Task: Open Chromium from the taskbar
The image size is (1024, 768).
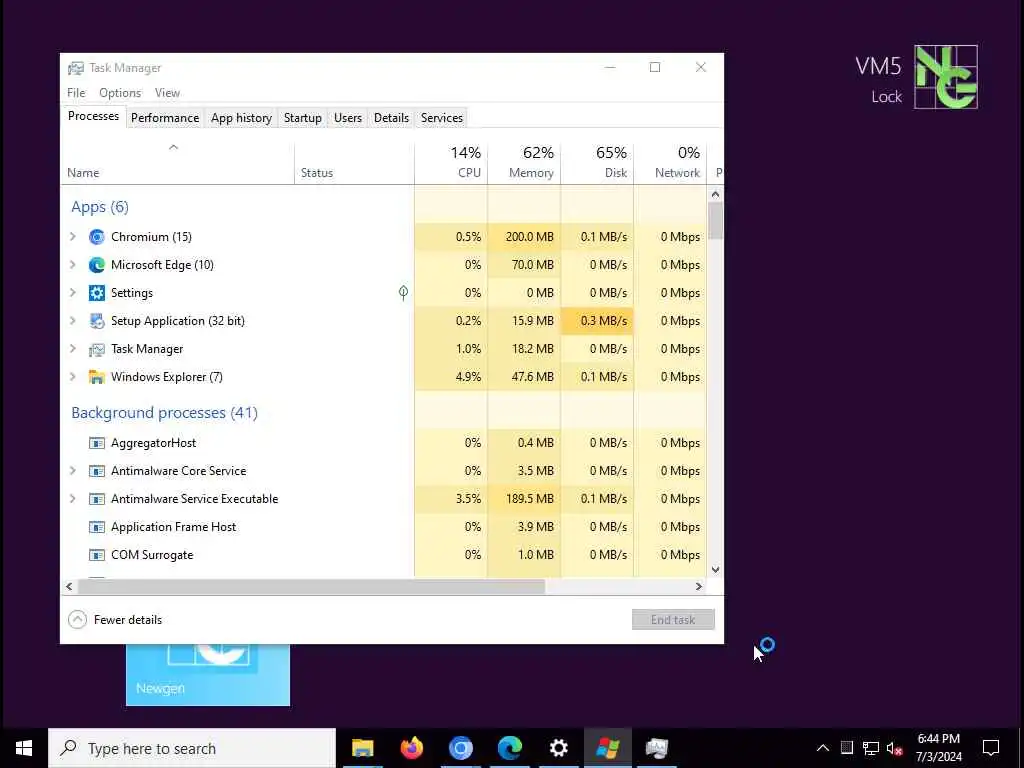Action: click(x=460, y=748)
